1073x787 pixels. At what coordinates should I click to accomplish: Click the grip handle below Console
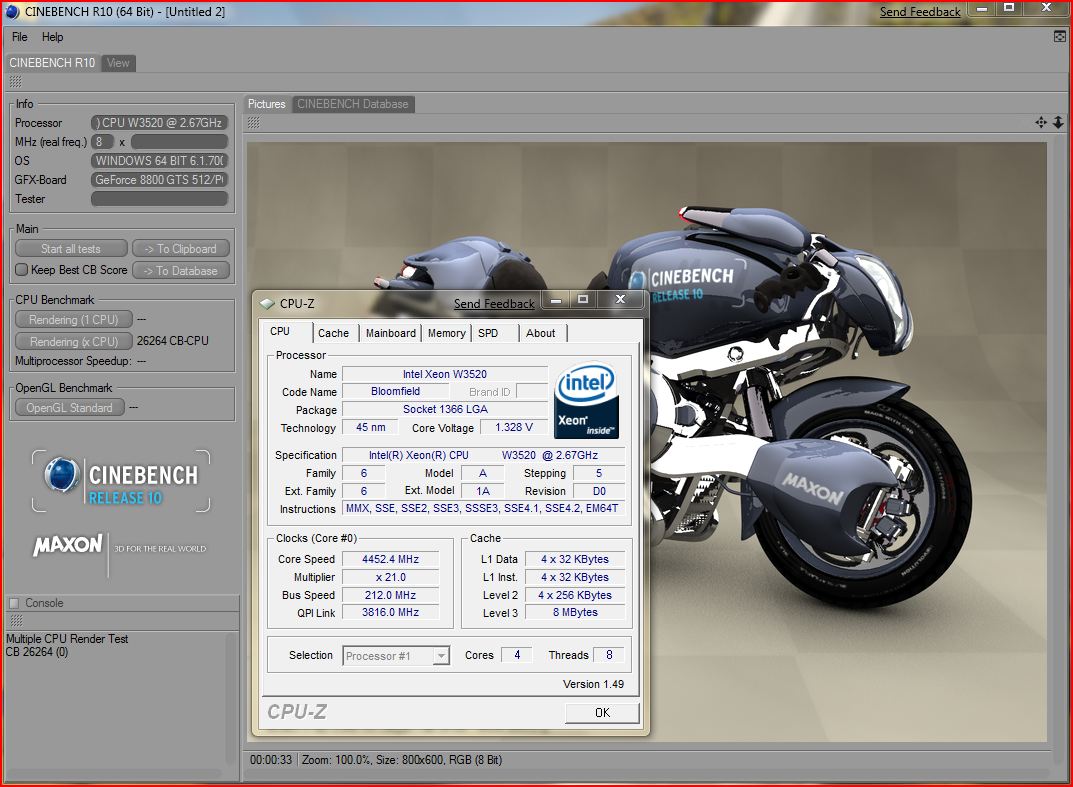pyautogui.click(x=16, y=621)
